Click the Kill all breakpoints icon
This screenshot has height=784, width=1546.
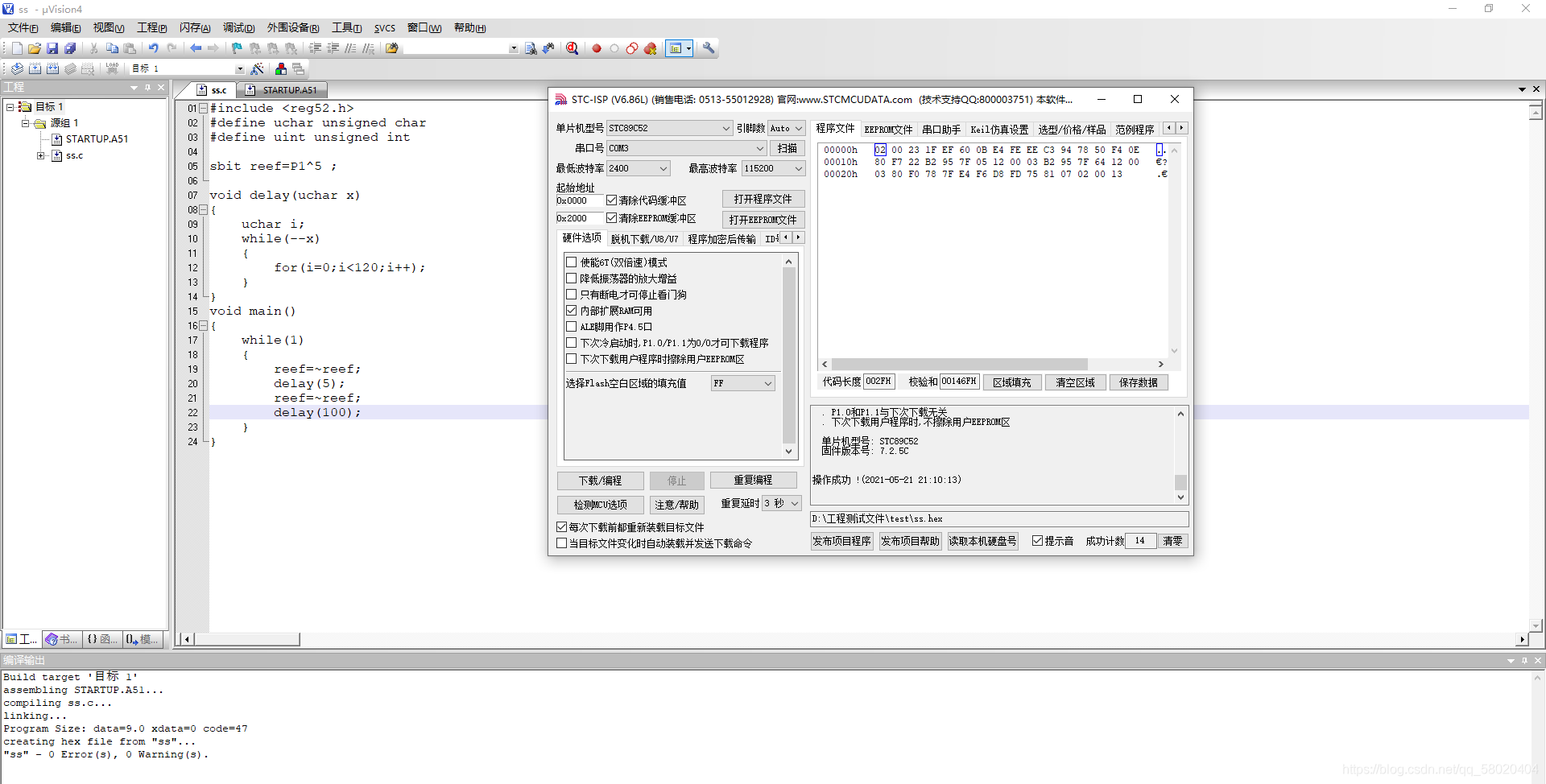pos(650,48)
